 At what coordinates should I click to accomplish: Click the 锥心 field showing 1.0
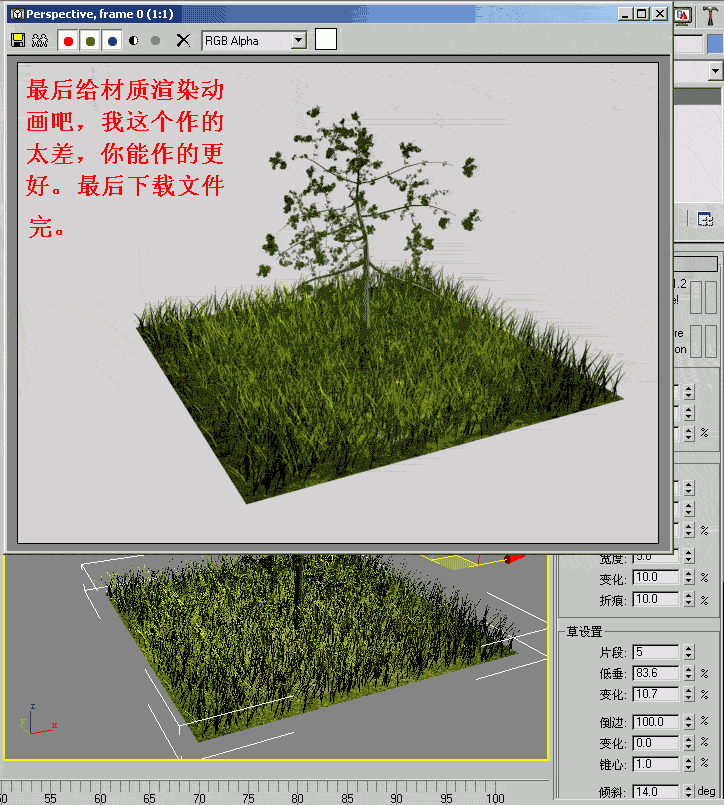(656, 764)
